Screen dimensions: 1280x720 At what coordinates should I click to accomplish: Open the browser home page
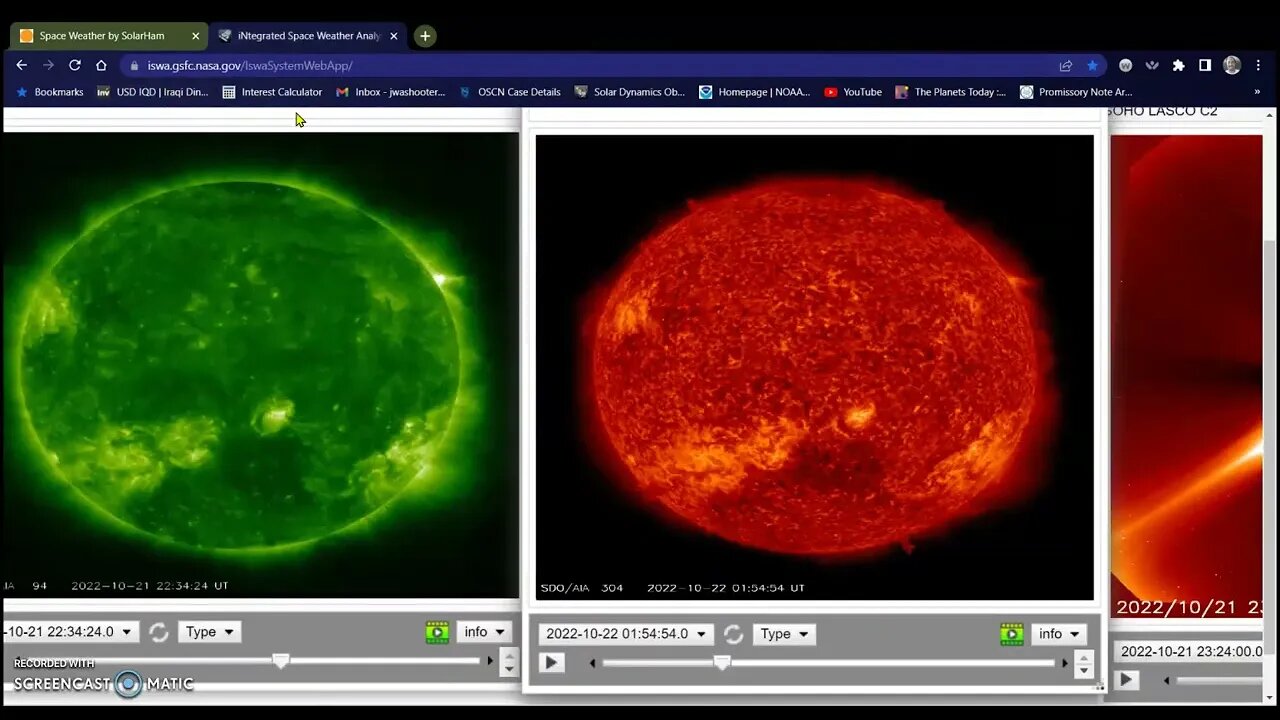[101, 65]
